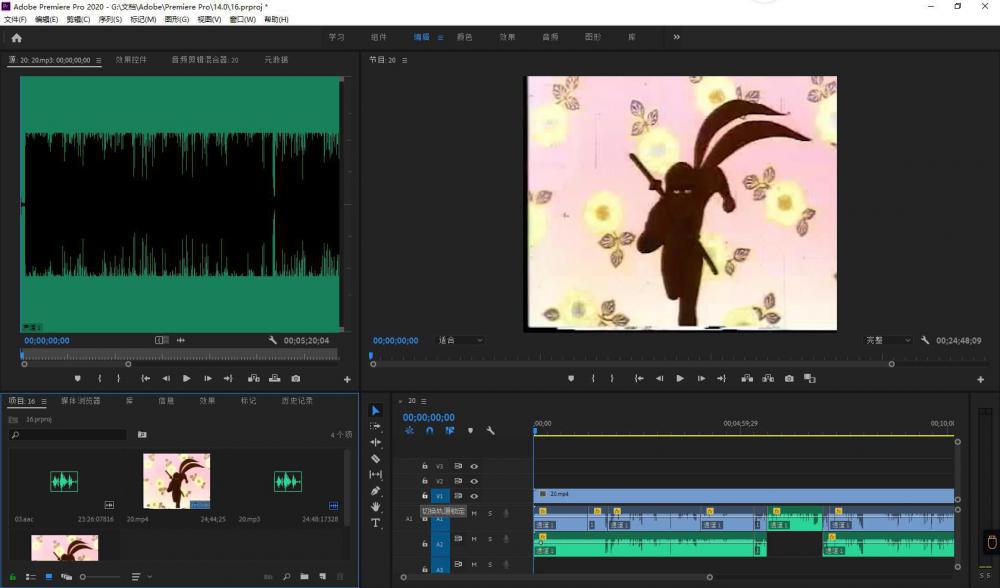Expand the workspace overflow chevrons
Viewport: 1000px width, 588px height.
676,37
